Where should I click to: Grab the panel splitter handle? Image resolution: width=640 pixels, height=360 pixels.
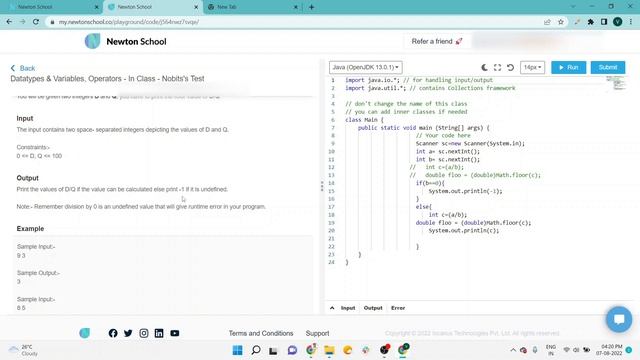322,186
